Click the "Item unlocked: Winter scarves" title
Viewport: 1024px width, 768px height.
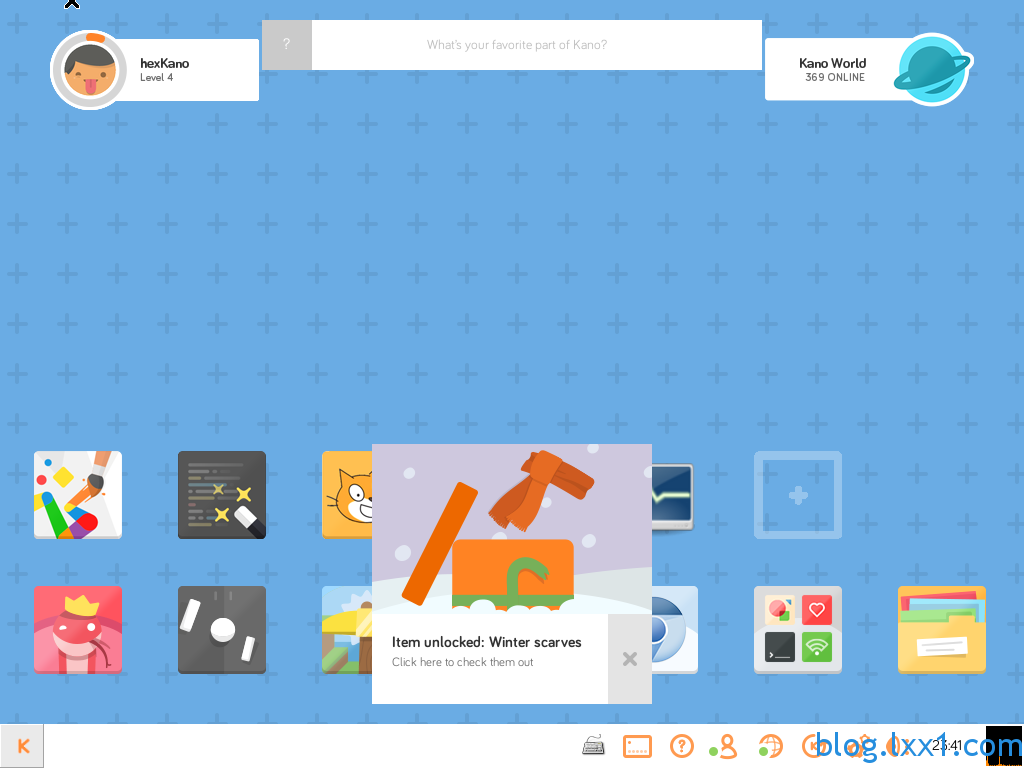point(487,642)
